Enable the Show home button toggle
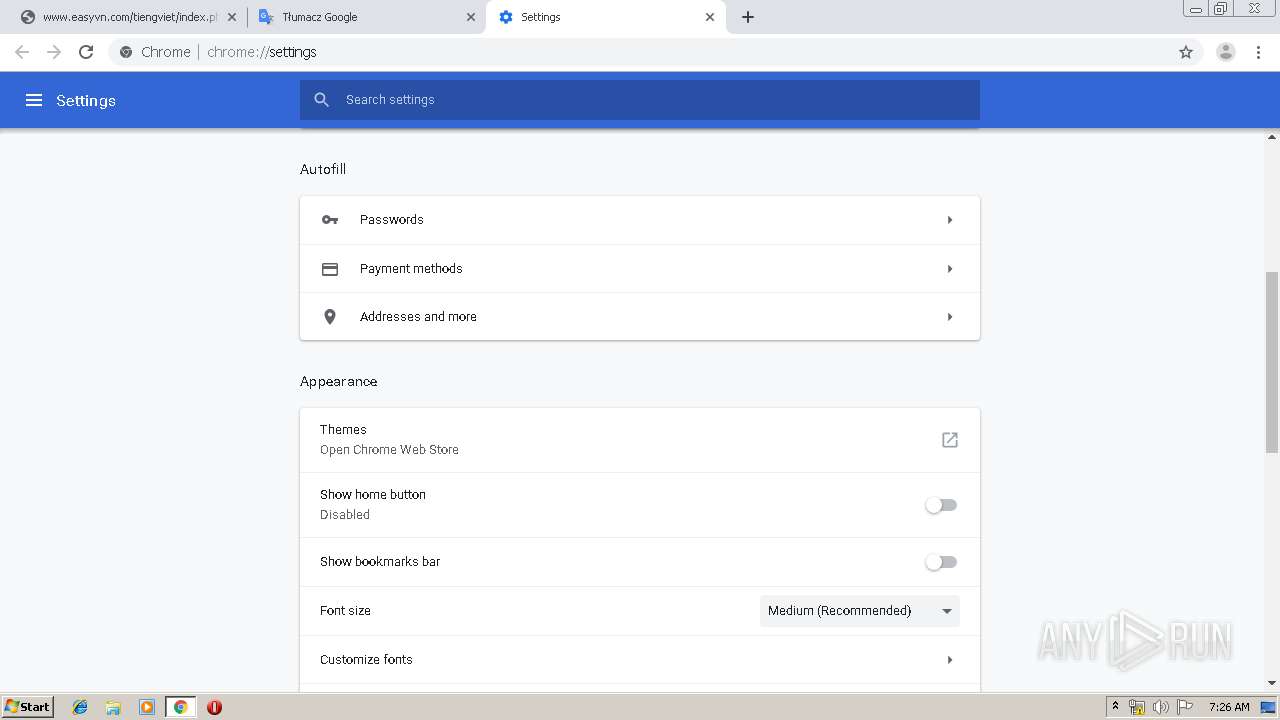 (x=941, y=505)
